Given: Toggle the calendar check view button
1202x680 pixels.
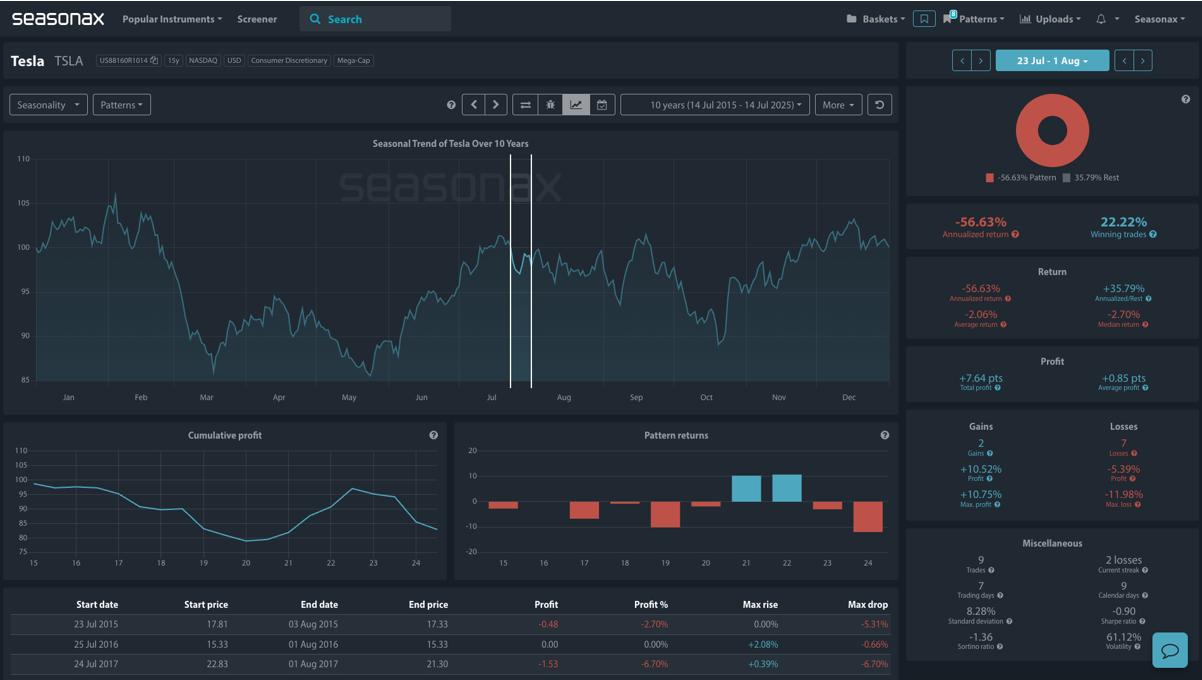Looking at the screenshot, I should tap(602, 105).
